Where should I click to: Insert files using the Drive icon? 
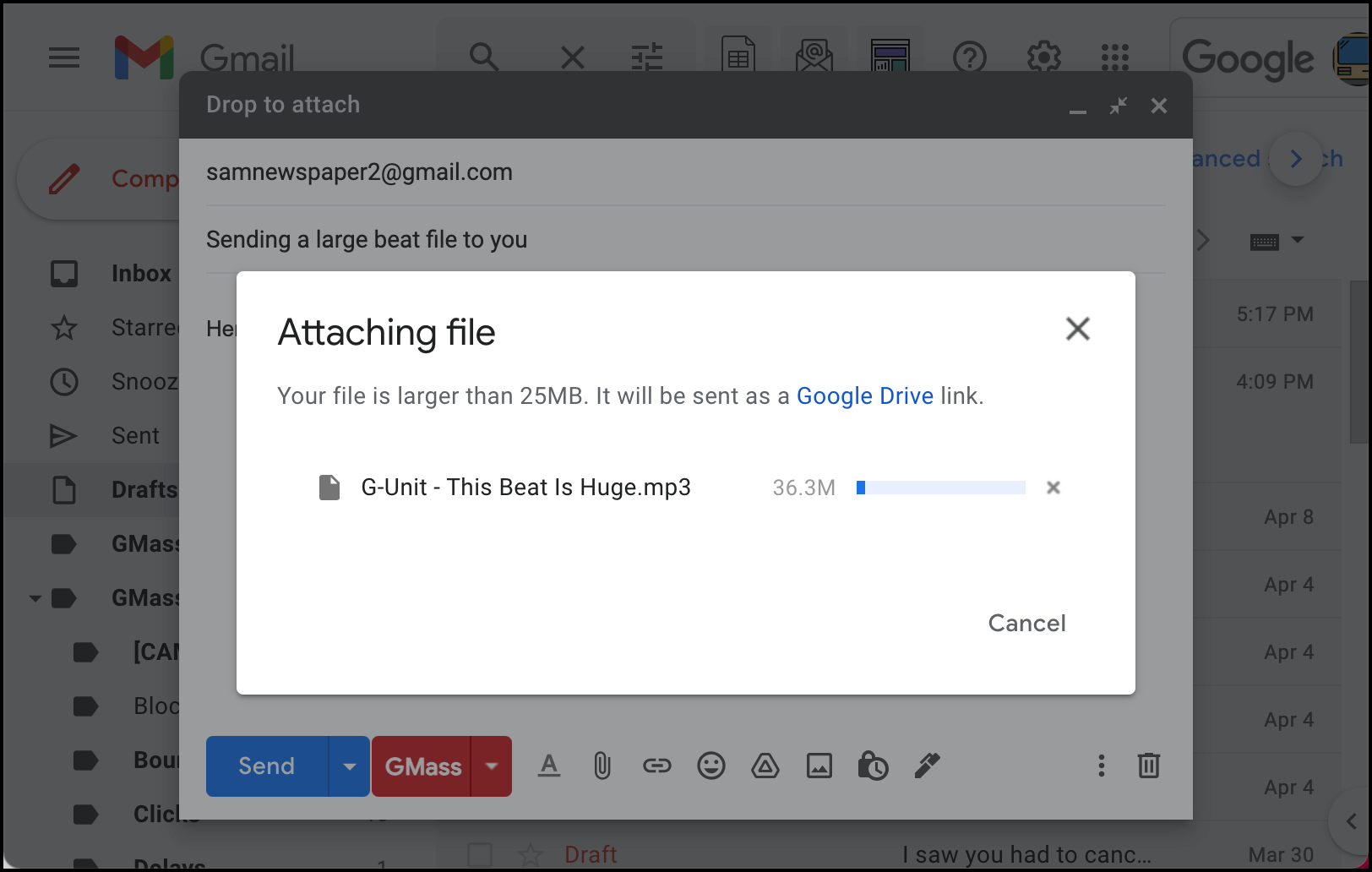pos(765,766)
